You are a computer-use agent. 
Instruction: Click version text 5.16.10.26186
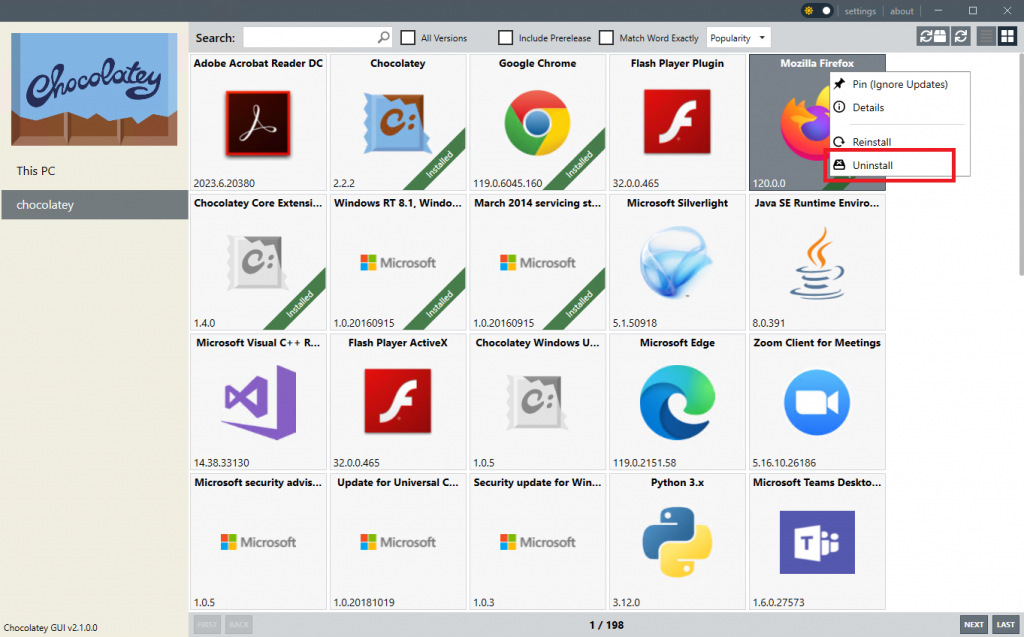click(x=784, y=463)
